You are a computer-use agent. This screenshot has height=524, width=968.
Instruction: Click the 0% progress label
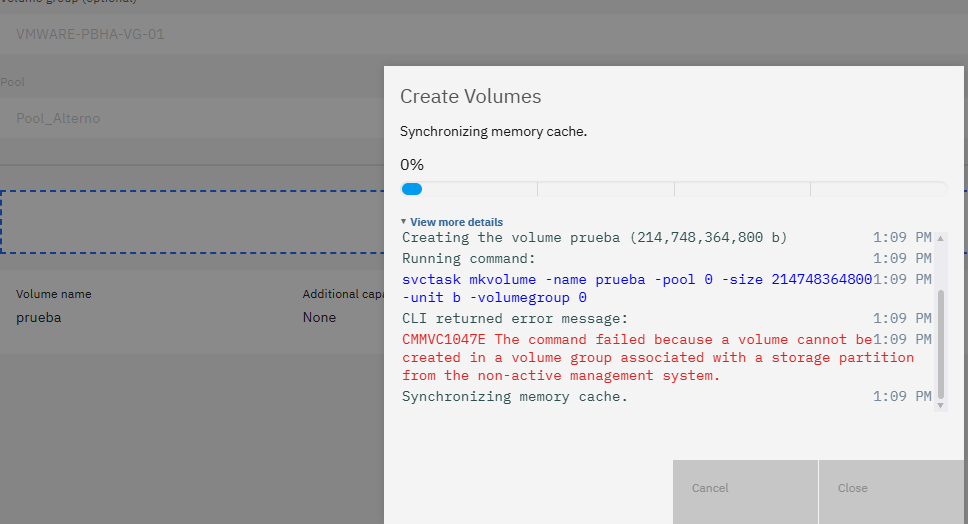click(412, 165)
